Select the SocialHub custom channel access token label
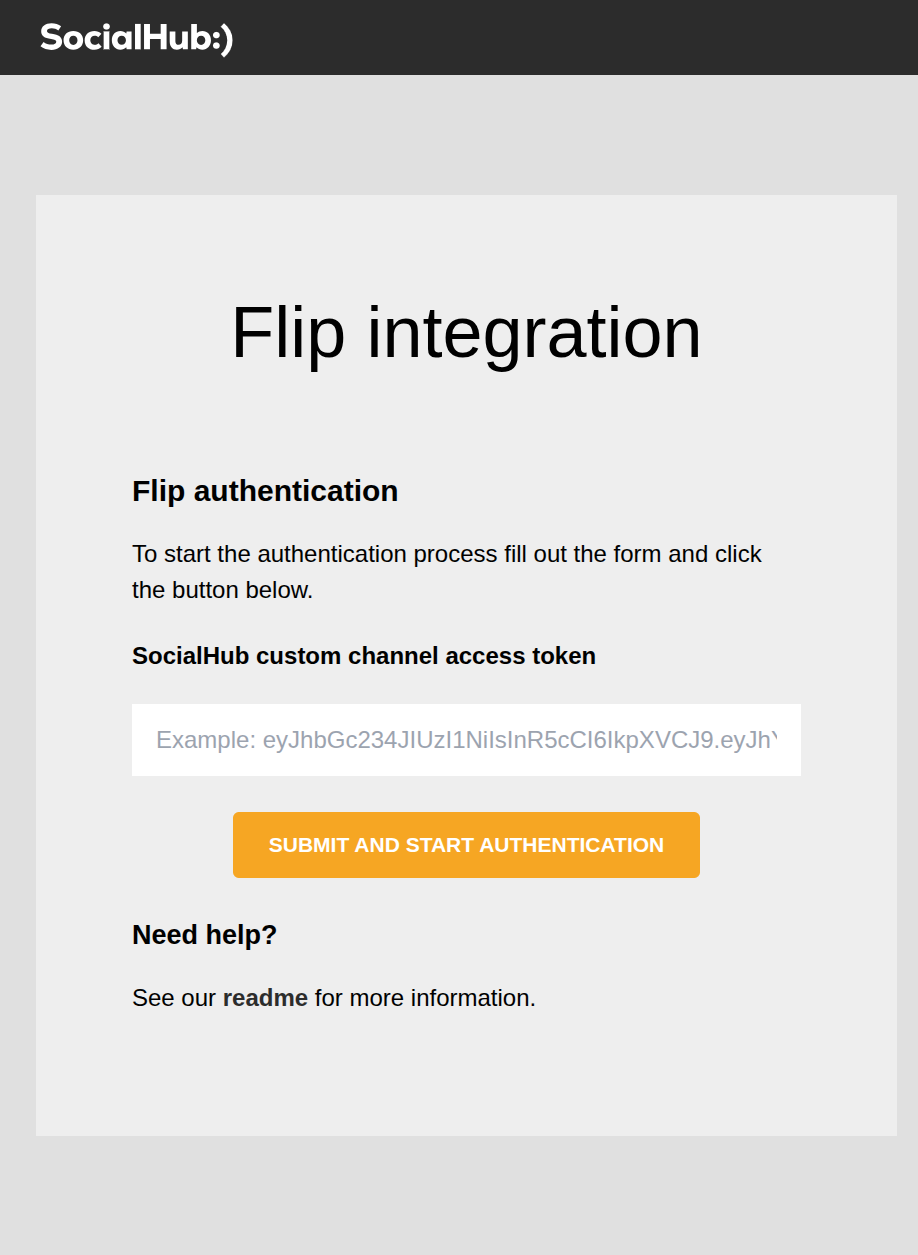 (364, 656)
